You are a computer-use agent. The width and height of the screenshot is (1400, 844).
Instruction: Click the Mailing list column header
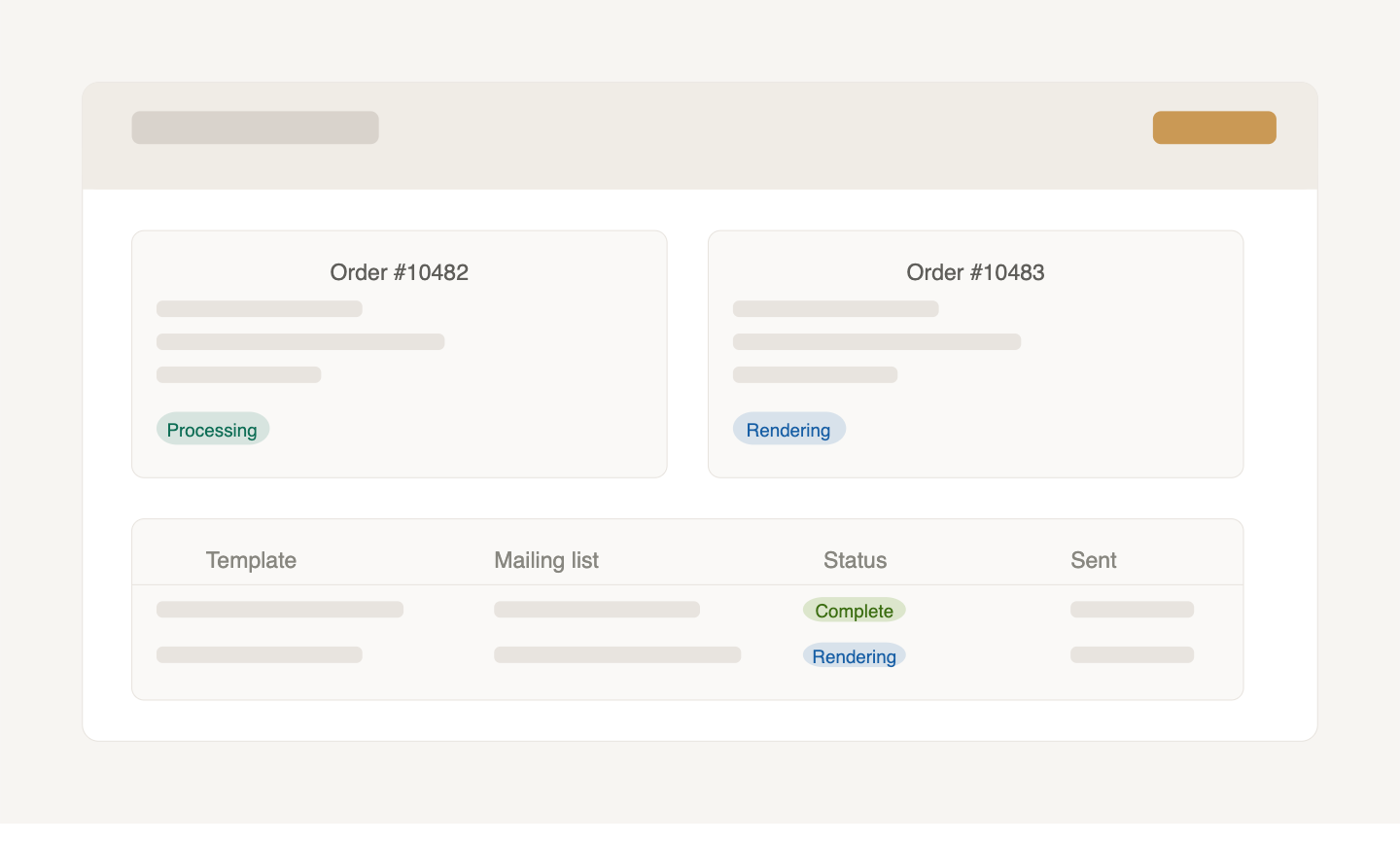point(545,560)
